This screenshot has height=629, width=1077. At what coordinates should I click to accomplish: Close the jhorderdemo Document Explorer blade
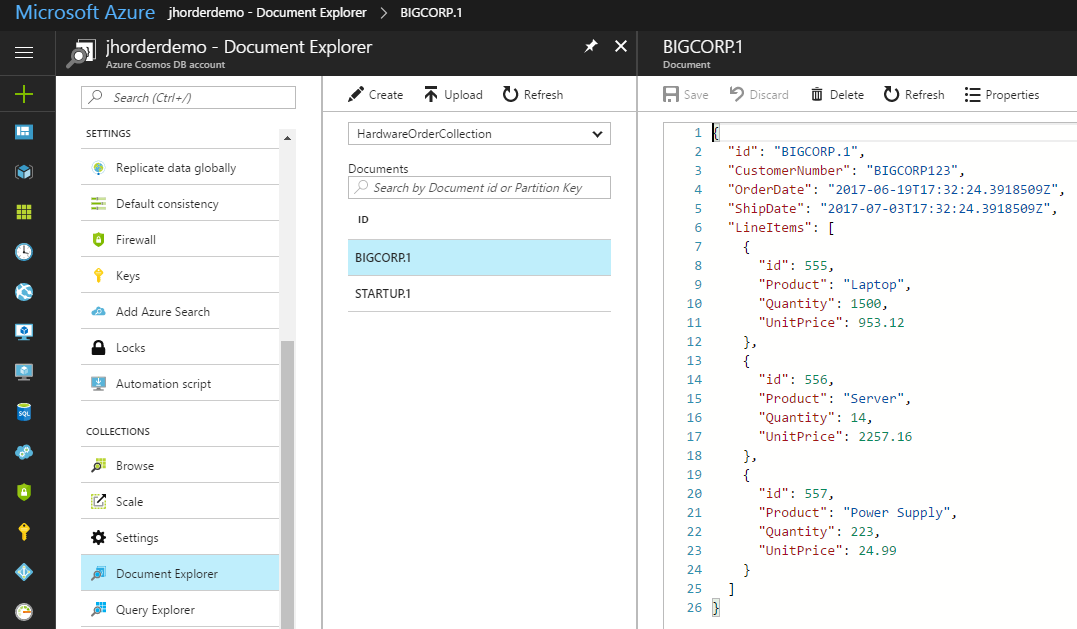pos(621,46)
